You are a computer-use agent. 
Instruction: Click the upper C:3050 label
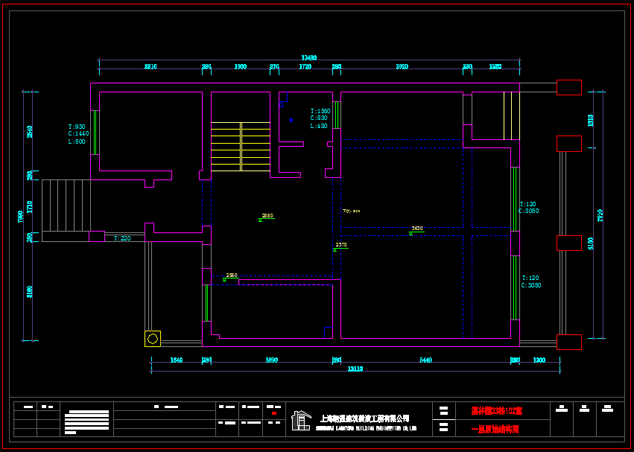click(x=528, y=211)
